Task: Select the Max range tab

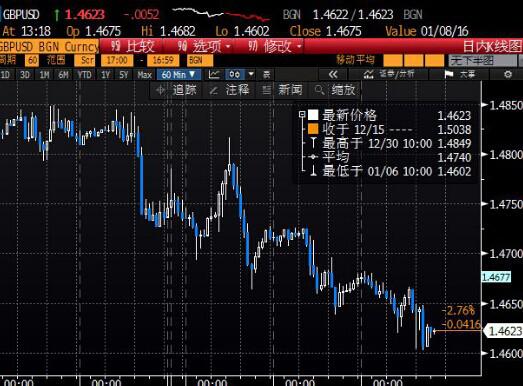Action: (144, 74)
